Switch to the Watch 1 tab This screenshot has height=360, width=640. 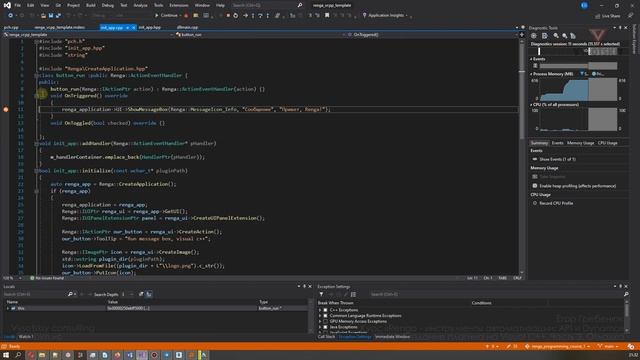pos(25,337)
